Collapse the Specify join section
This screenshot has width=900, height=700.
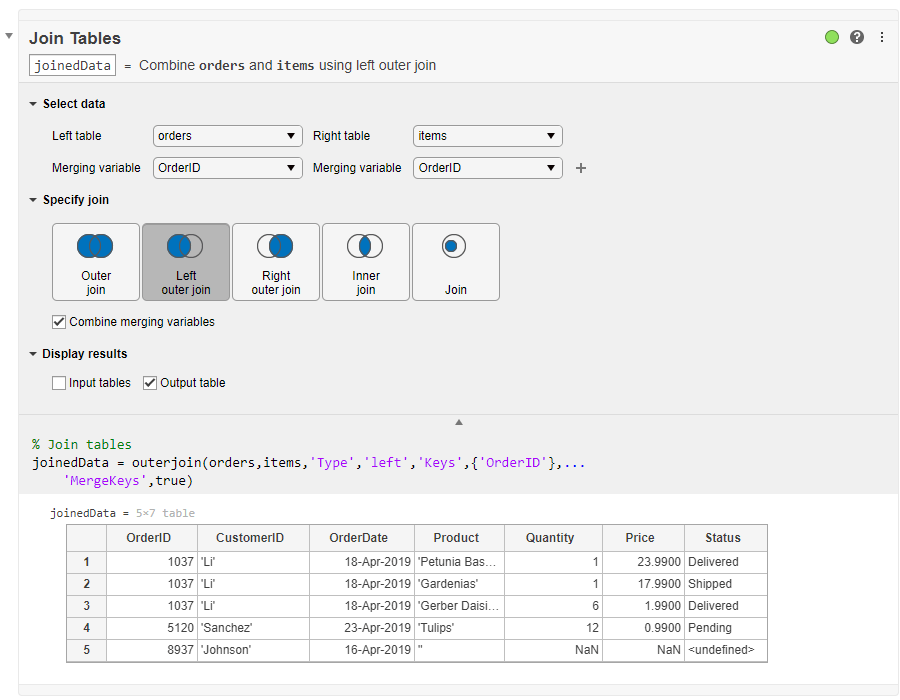coord(33,200)
